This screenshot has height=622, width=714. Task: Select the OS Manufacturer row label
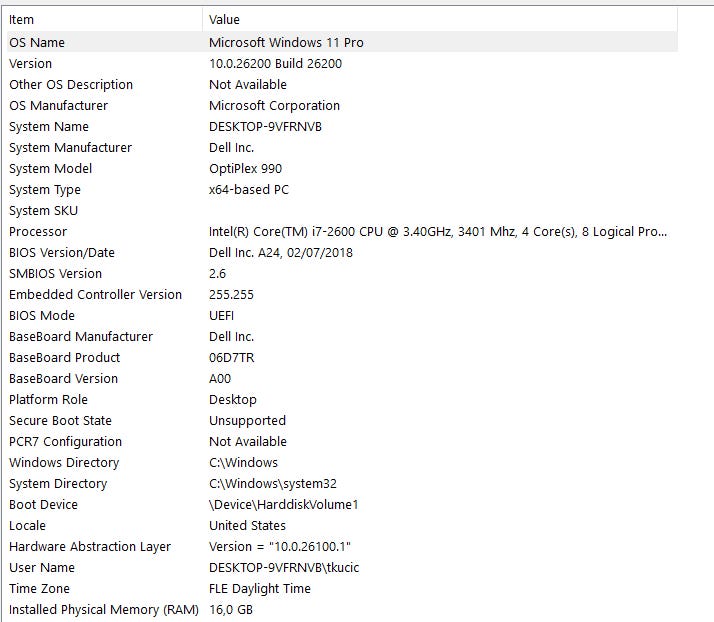pyautogui.click(x=58, y=106)
